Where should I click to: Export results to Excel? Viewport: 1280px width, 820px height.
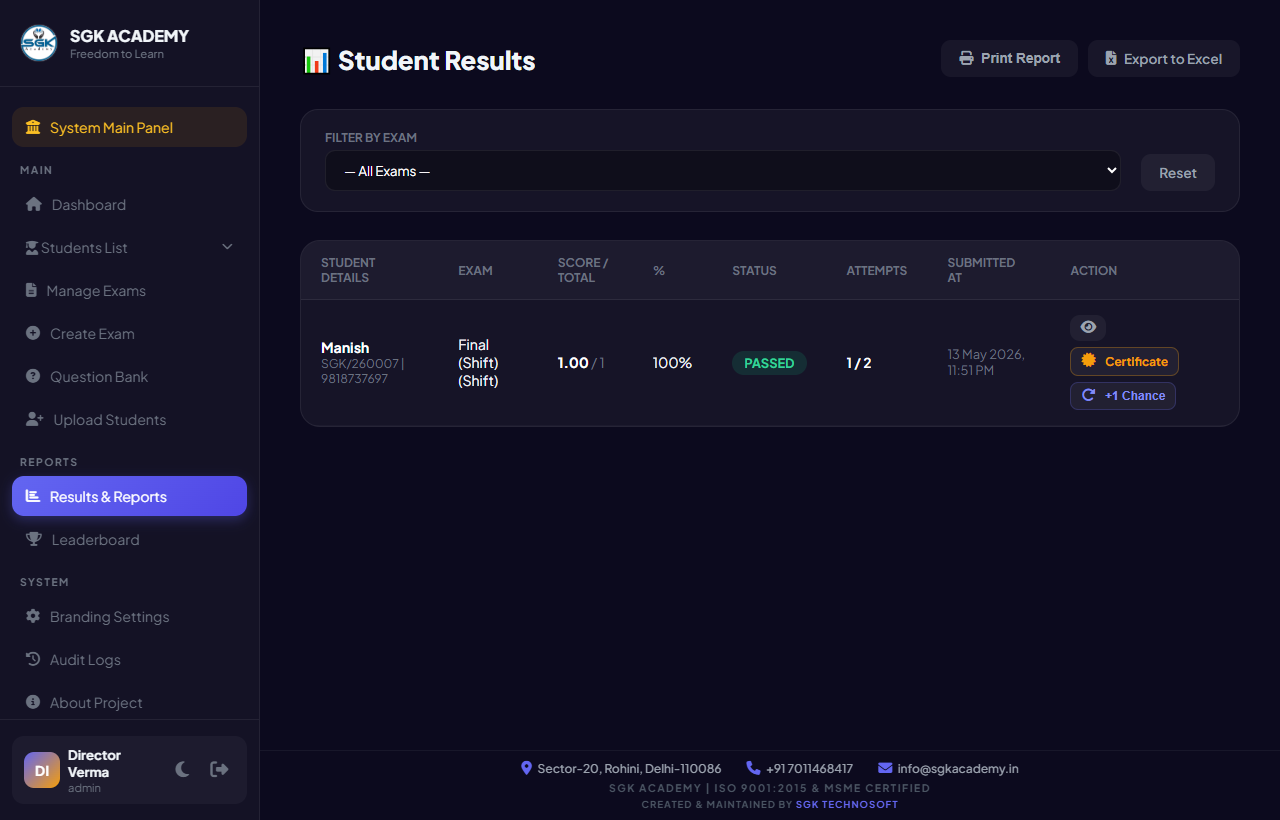click(x=1164, y=58)
